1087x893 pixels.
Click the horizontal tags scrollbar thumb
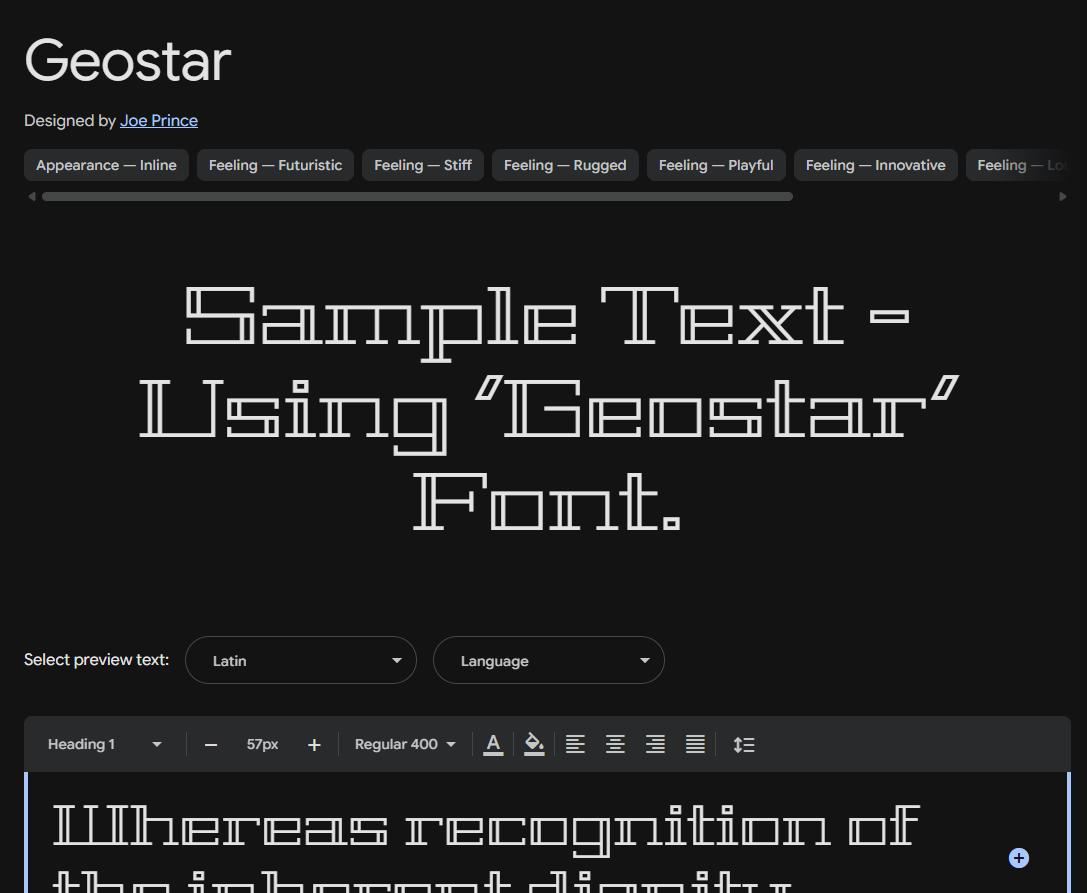click(417, 197)
